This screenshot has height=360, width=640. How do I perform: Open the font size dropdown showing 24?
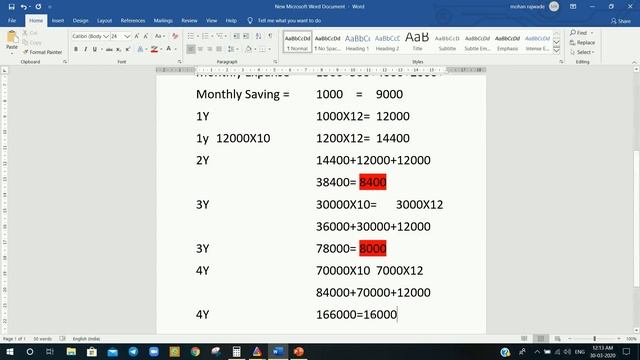coord(127,36)
